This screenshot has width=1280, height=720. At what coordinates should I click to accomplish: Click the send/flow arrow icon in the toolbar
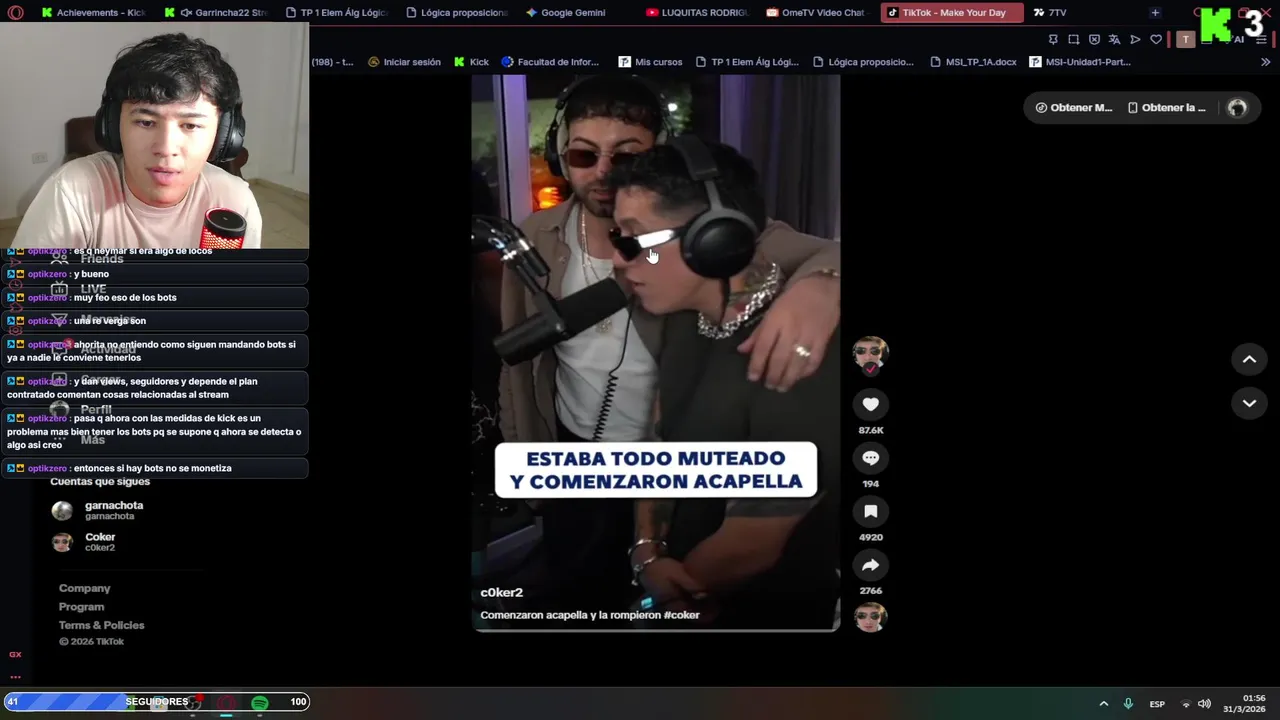point(1135,39)
